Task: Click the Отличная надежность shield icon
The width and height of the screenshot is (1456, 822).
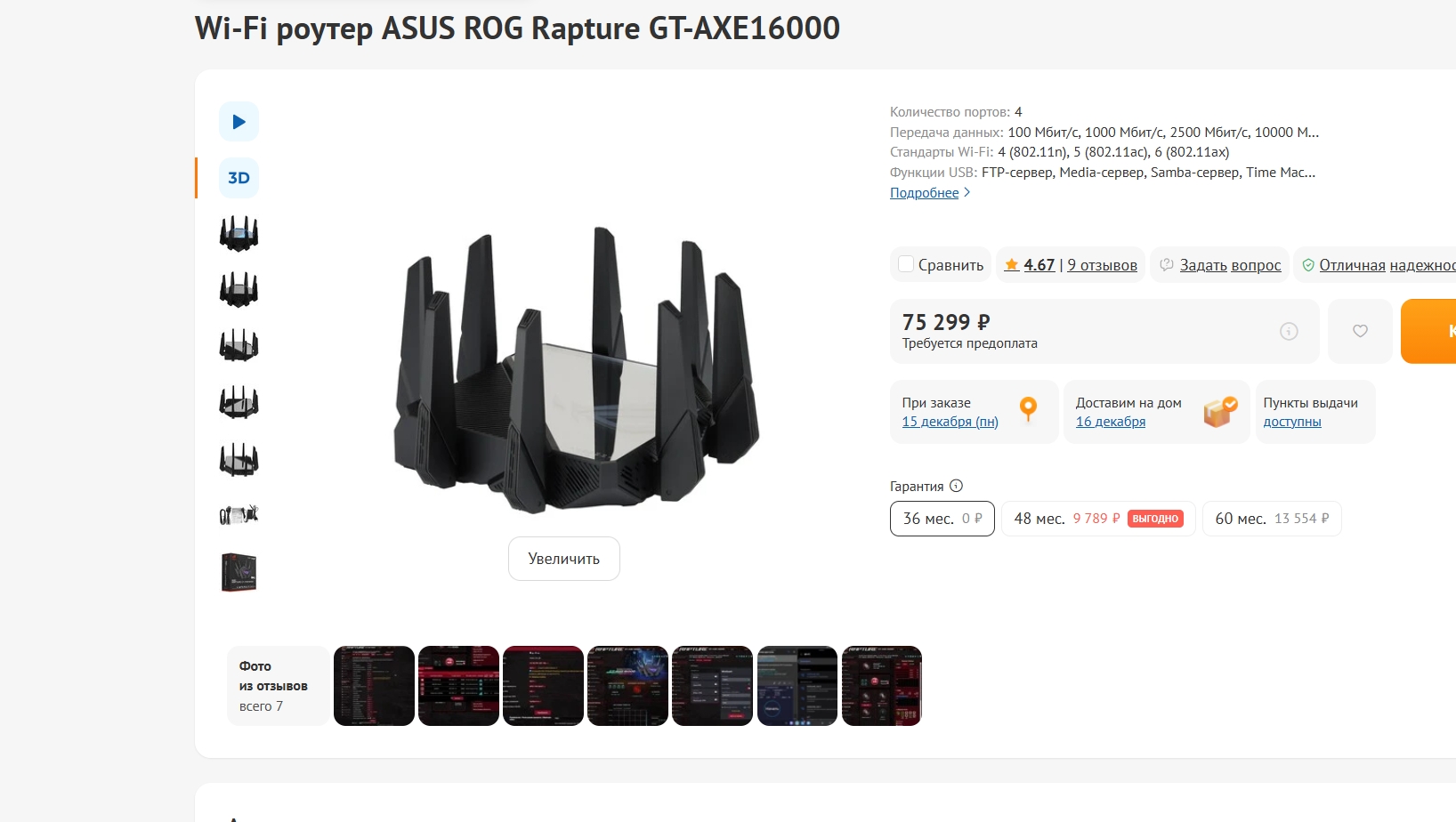Action: click(1308, 265)
